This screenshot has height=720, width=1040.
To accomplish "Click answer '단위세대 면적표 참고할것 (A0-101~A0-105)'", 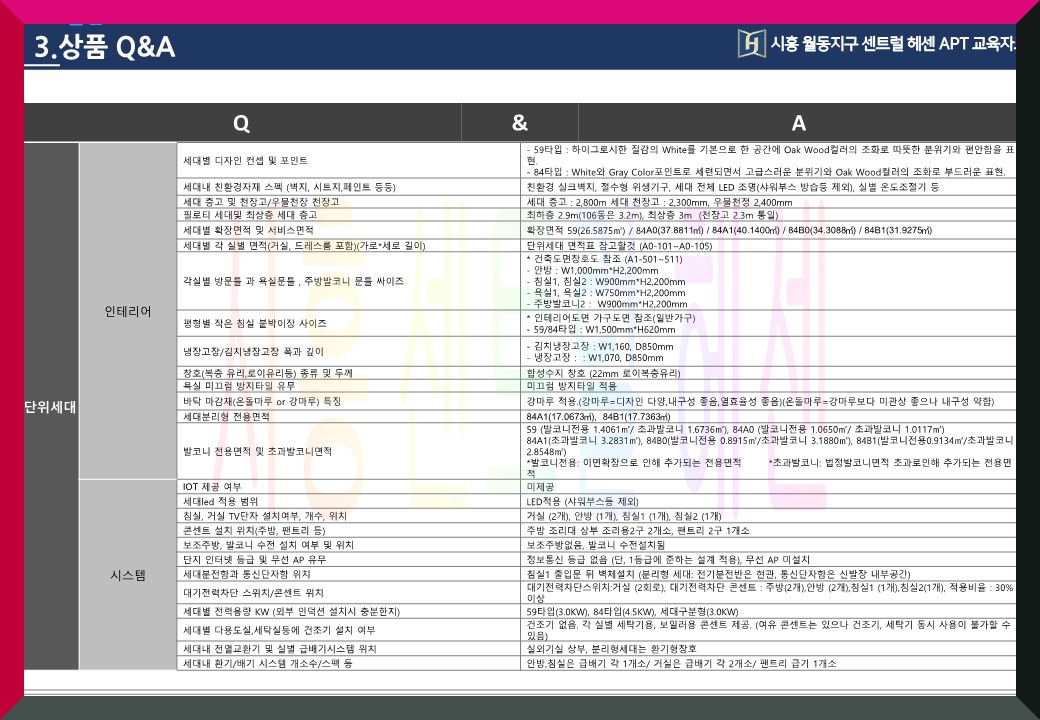I will [x=619, y=245].
